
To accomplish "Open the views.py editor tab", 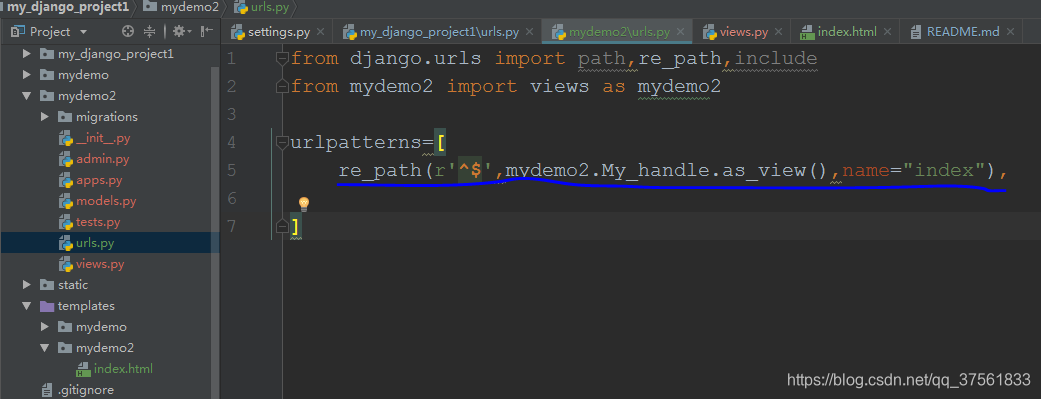I will click(x=744, y=32).
